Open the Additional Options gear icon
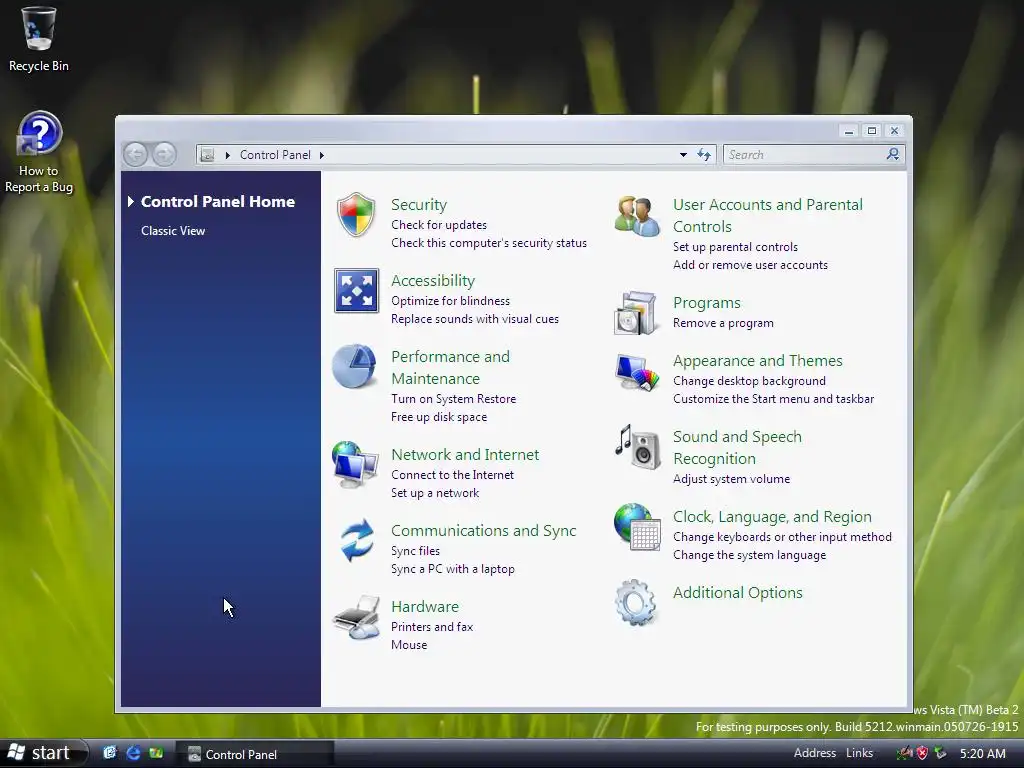 (635, 602)
